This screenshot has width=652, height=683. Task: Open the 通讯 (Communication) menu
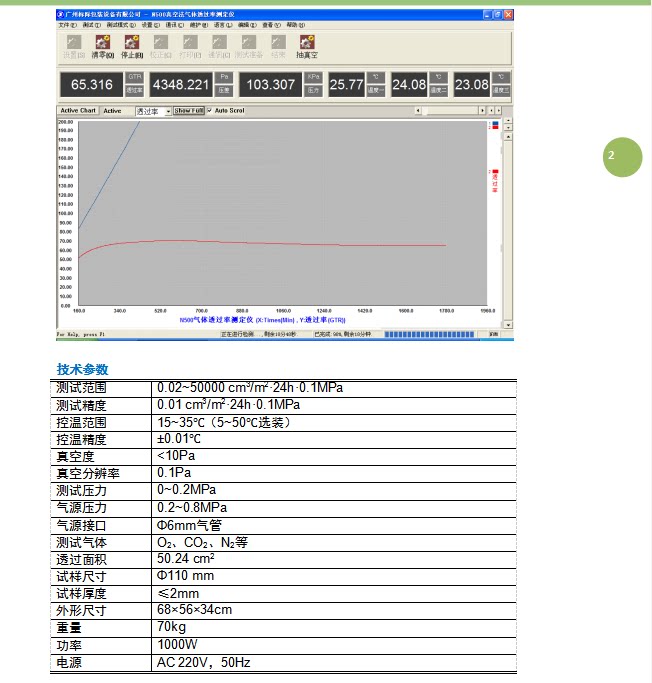pos(175,25)
